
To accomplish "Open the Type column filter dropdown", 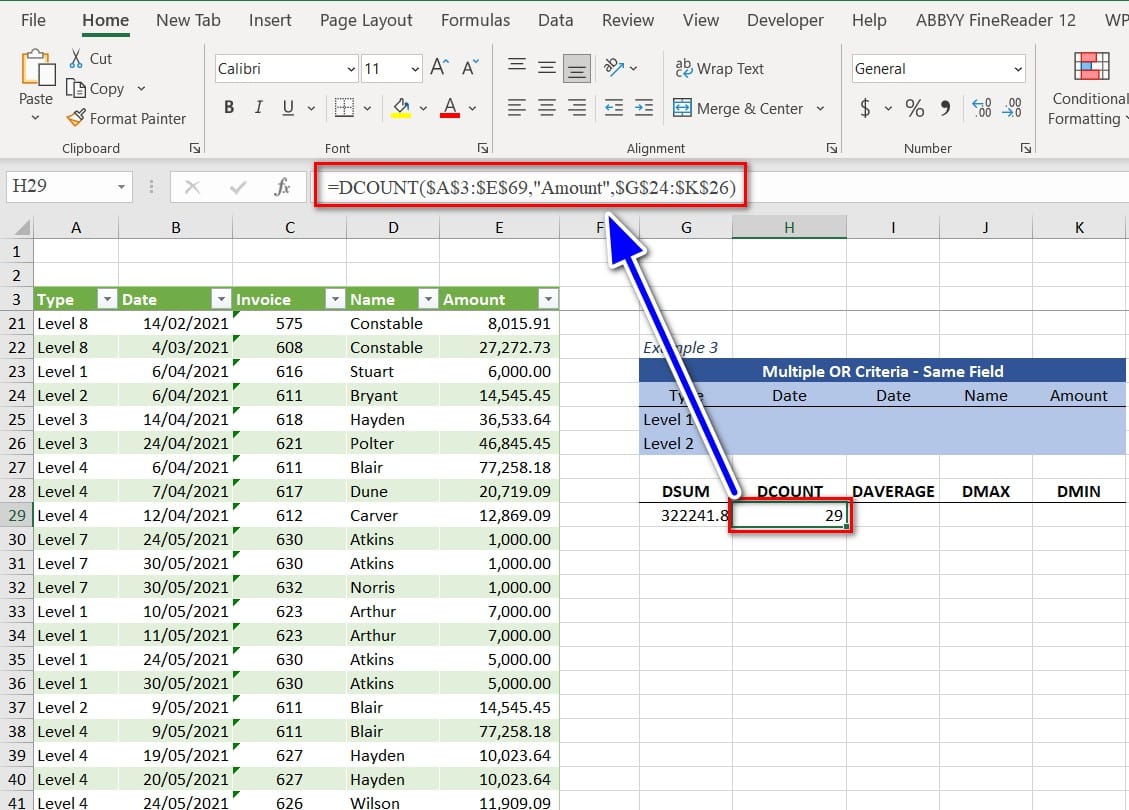I will tap(107, 299).
